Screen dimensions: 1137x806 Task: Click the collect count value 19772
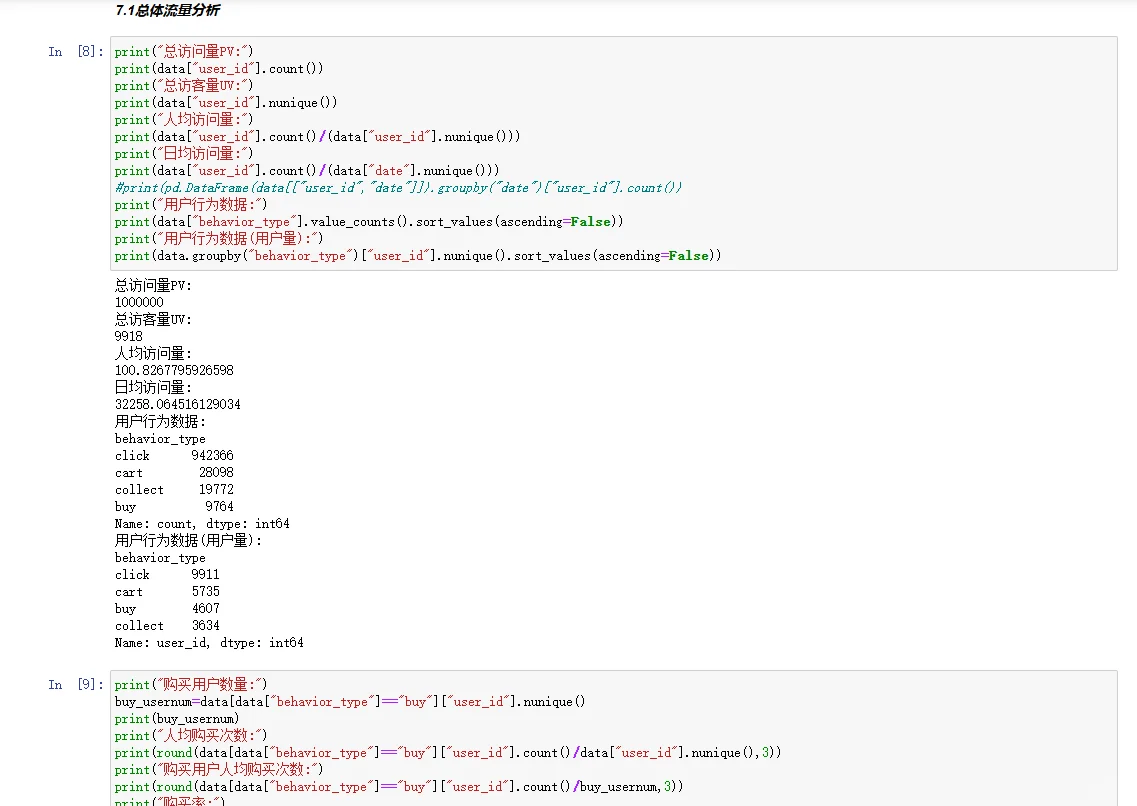(x=216, y=489)
